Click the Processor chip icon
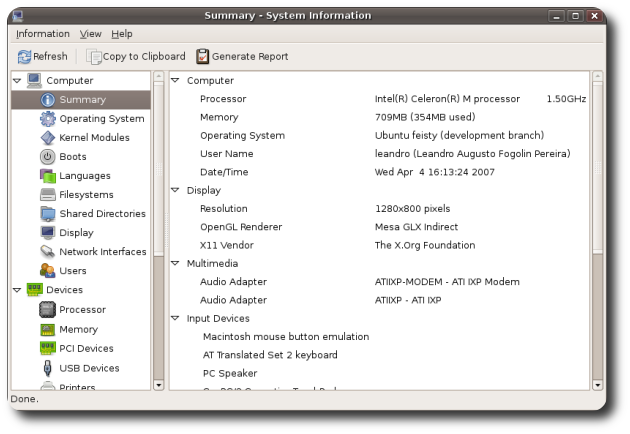 click(47, 309)
